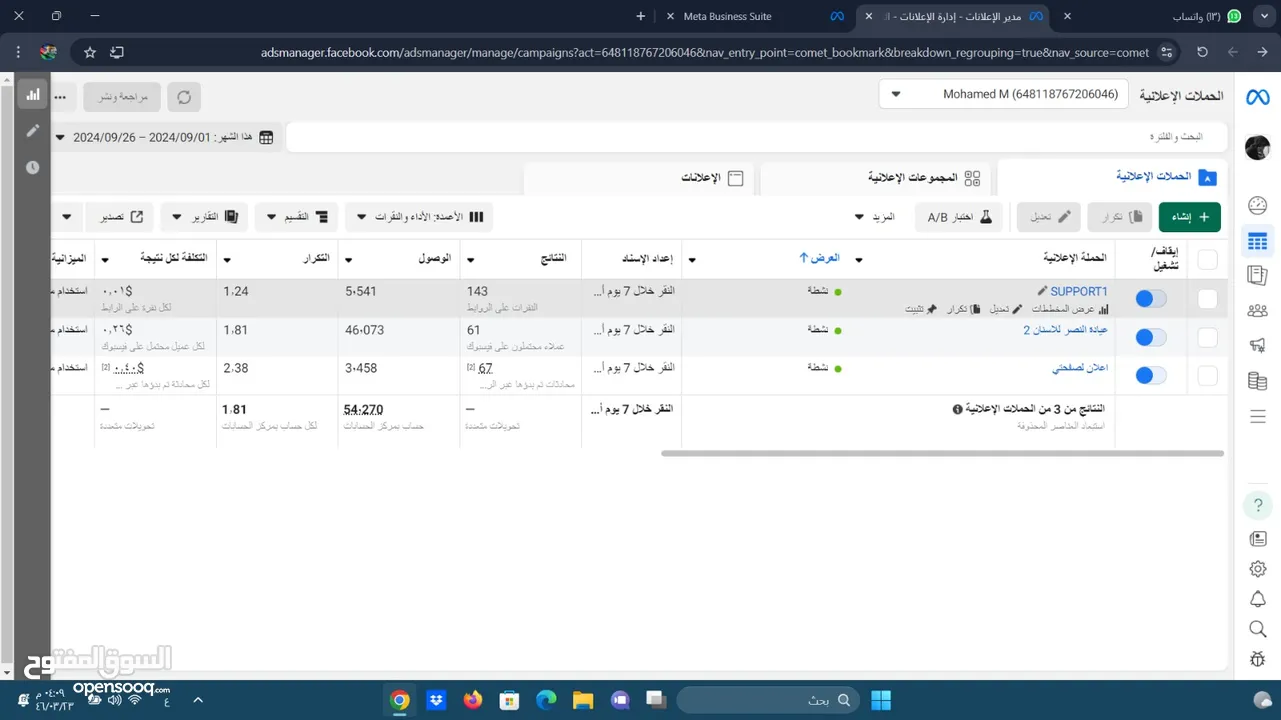Bookmark this page with the star icon
The height and width of the screenshot is (720, 1281).
click(90, 52)
